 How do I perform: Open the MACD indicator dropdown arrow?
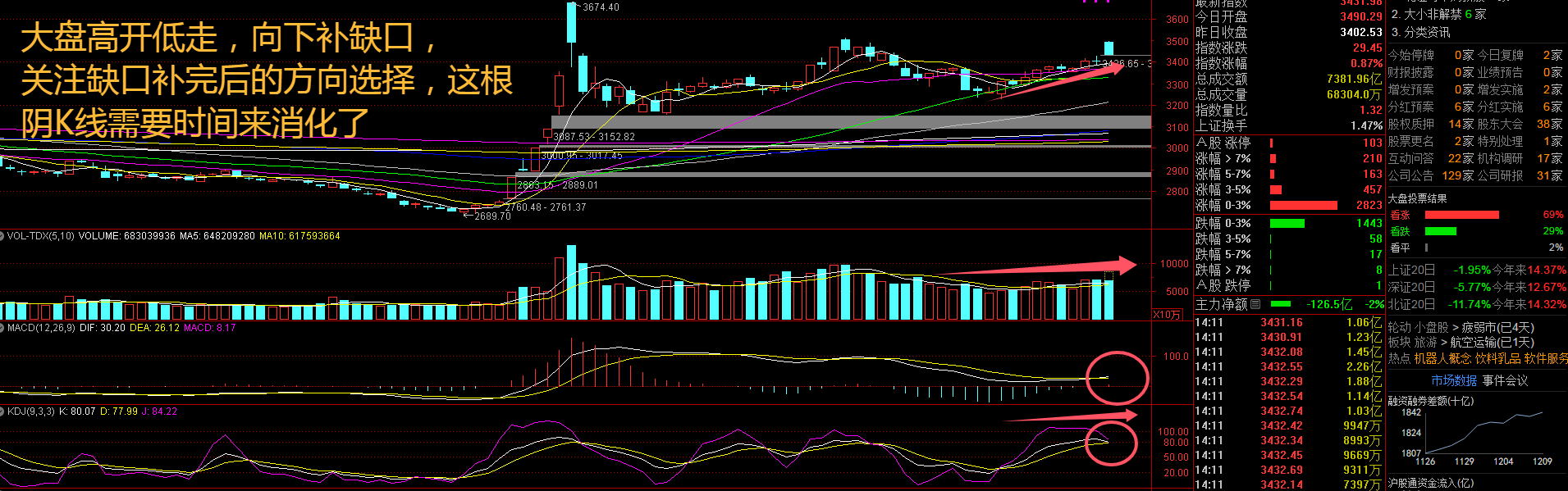pyautogui.click(x=3, y=328)
